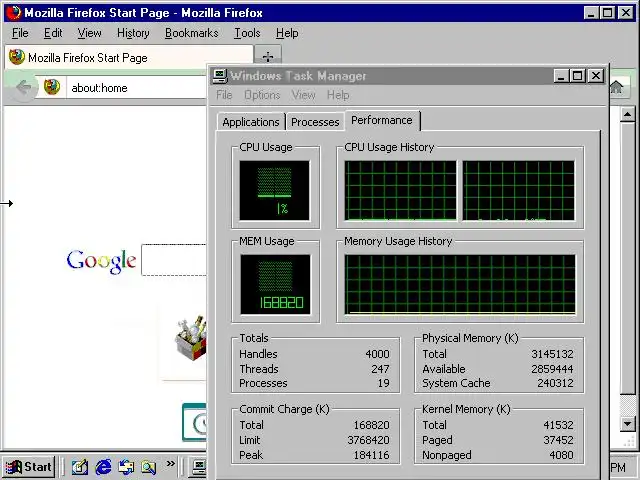Image resolution: width=640 pixels, height=480 pixels.
Task: Click the Firefox logo in the title bar
Action: [13, 13]
